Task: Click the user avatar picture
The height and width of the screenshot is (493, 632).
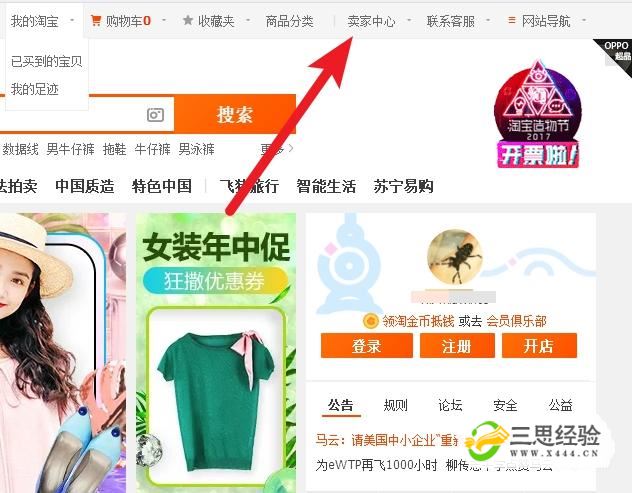Action: pyautogui.click(x=454, y=257)
